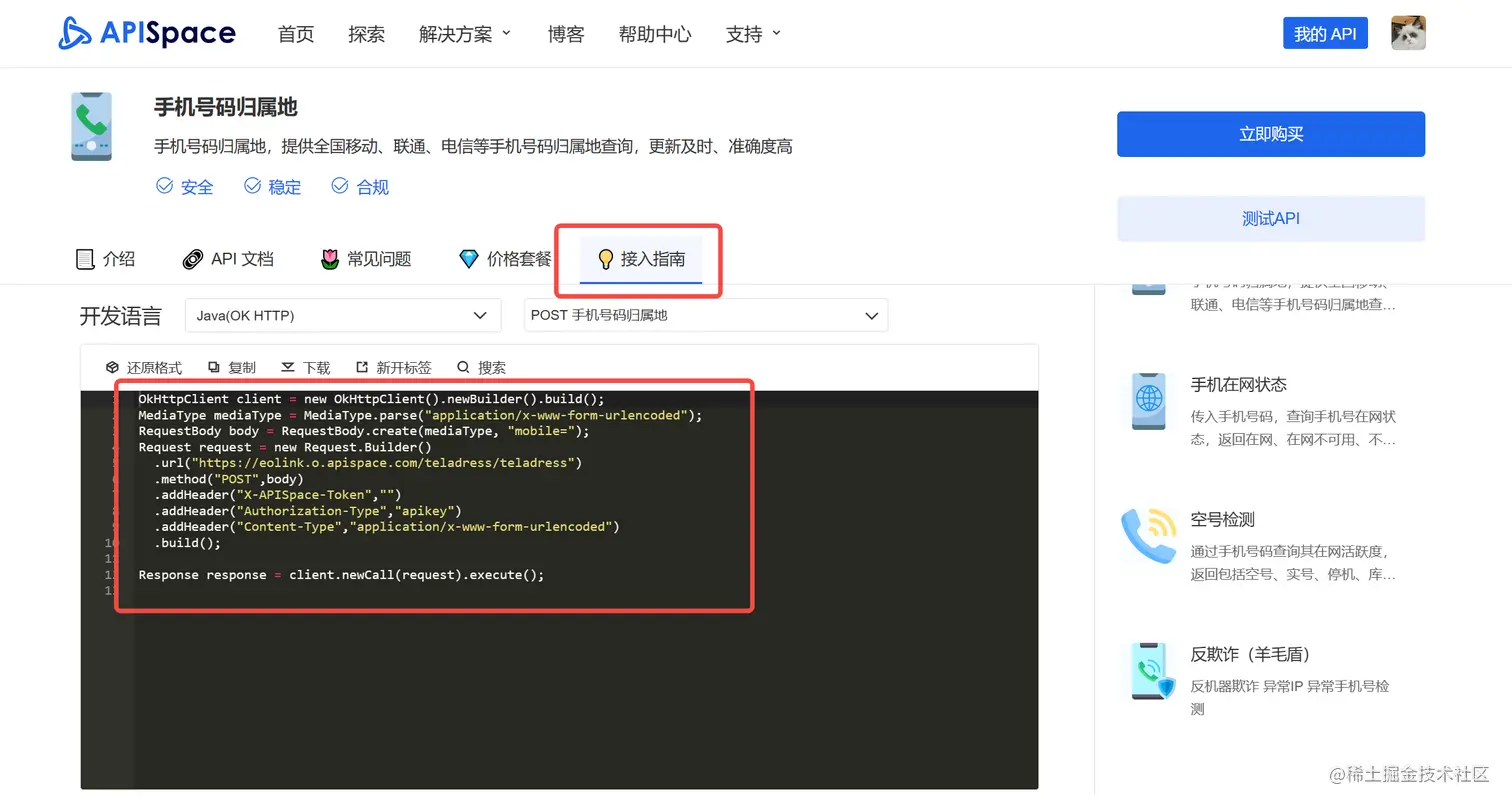Click the 稳定 label text
This screenshot has height=807, width=1512.
point(285,187)
